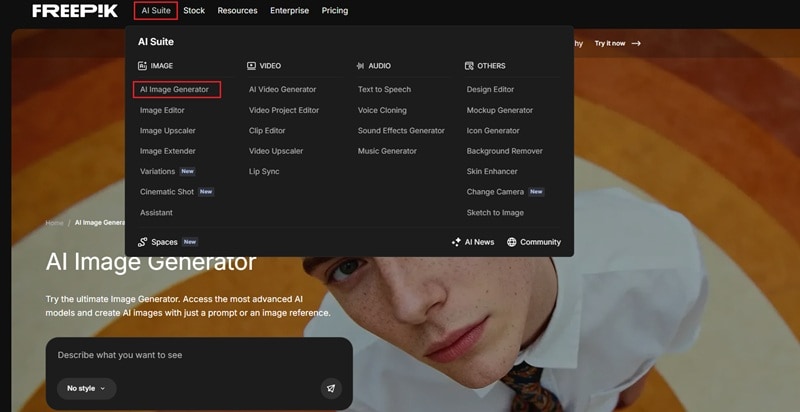
Task: Click the Image category icon
Action: tap(142, 66)
